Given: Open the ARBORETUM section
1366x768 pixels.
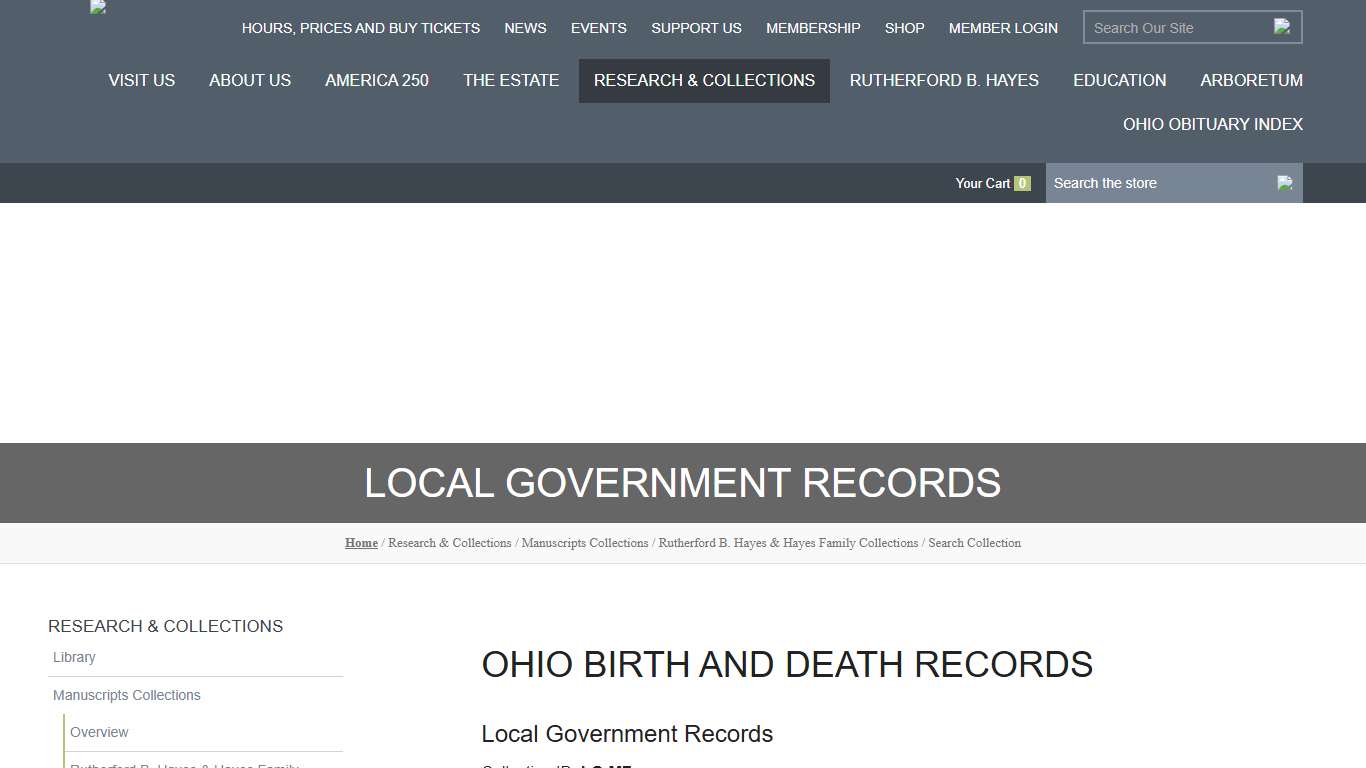Looking at the screenshot, I should tap(1251, 80).
